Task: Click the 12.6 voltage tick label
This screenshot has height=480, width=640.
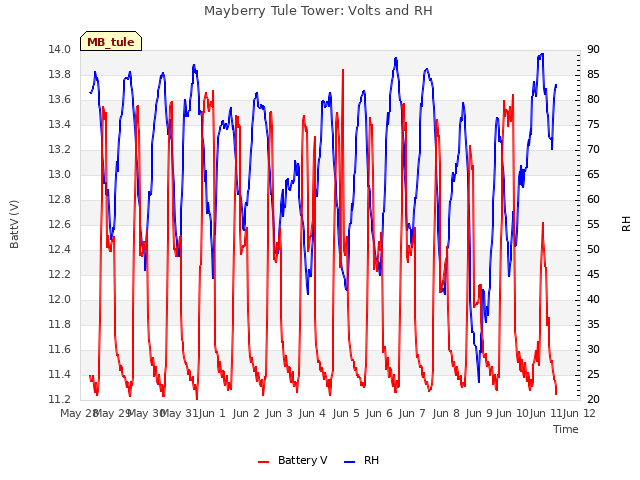Action: [59, 224]
